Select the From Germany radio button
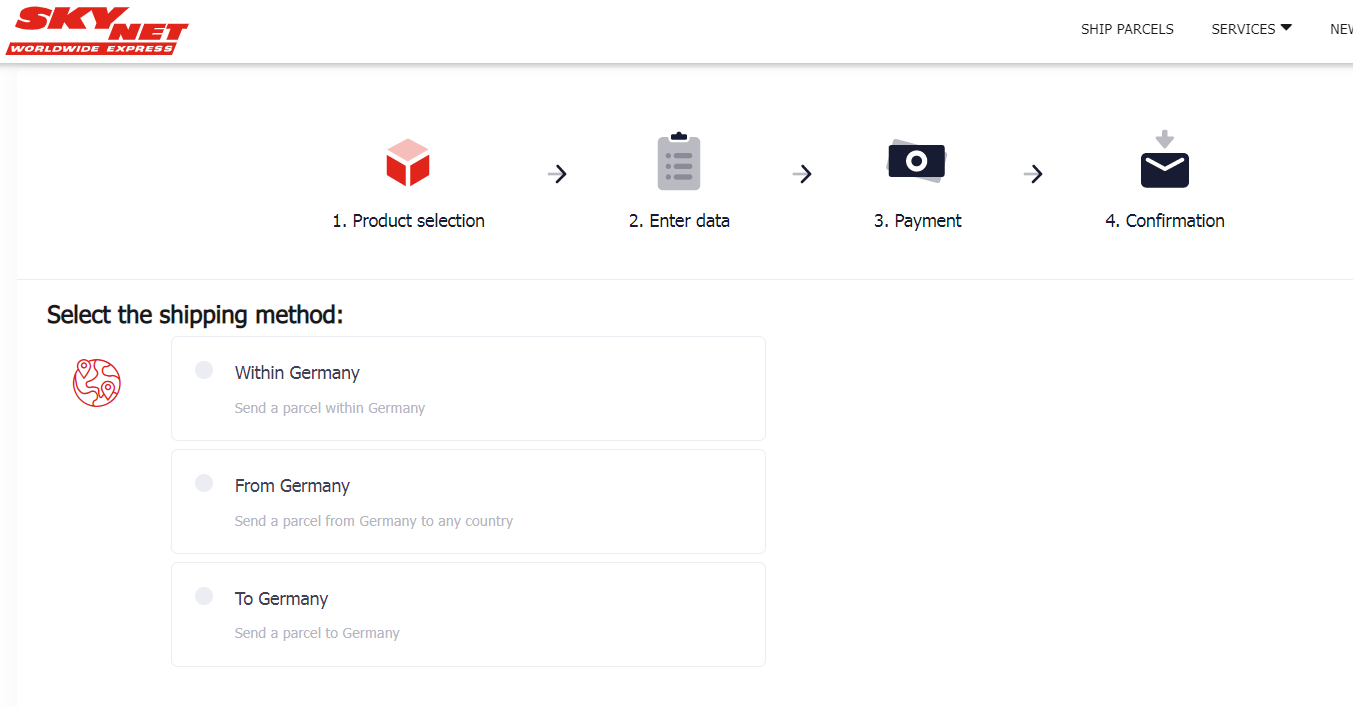This screenshot has width=1353, height=707. [x=204, y=483]
